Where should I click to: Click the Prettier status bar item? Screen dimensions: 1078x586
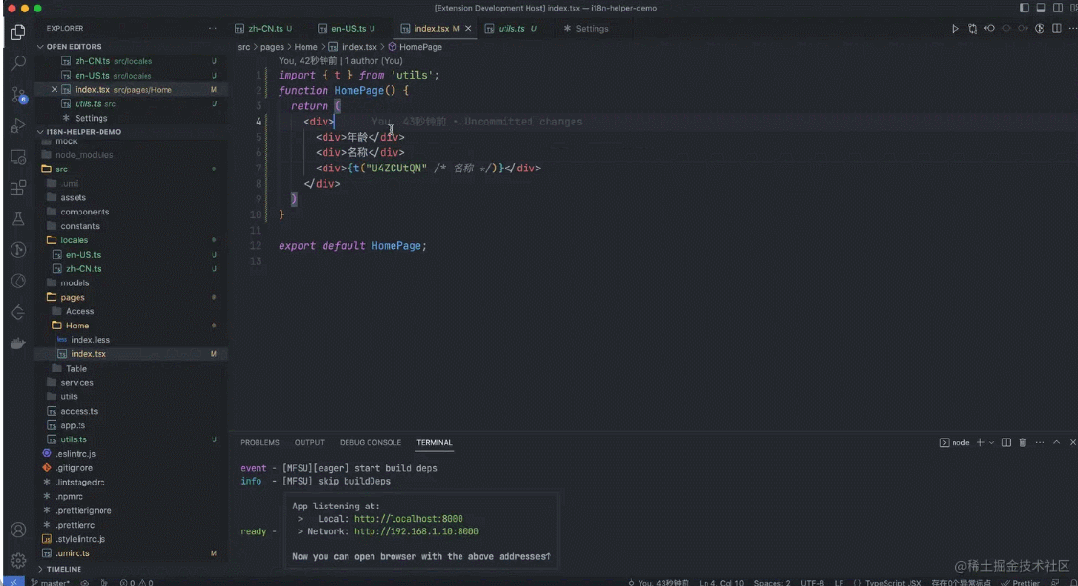pyautogui.click(x=1020, y=582)
